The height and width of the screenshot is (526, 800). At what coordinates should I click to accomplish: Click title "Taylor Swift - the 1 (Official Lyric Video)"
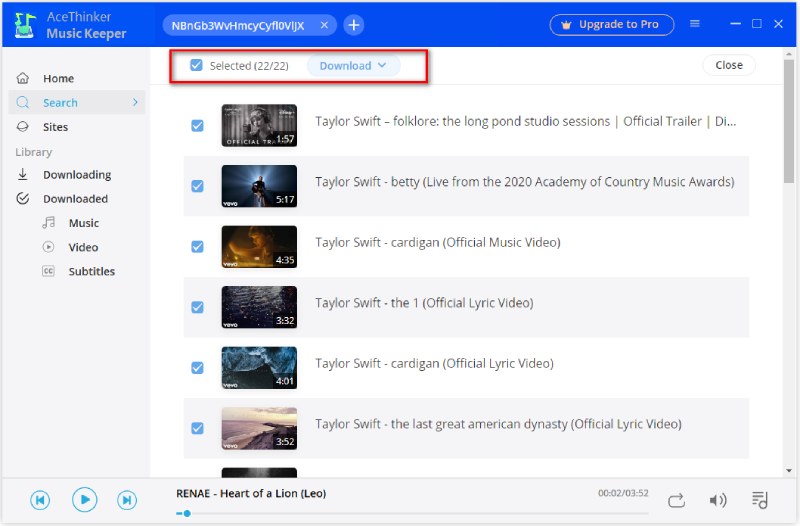pyautogui.click(x=424, y=303)
